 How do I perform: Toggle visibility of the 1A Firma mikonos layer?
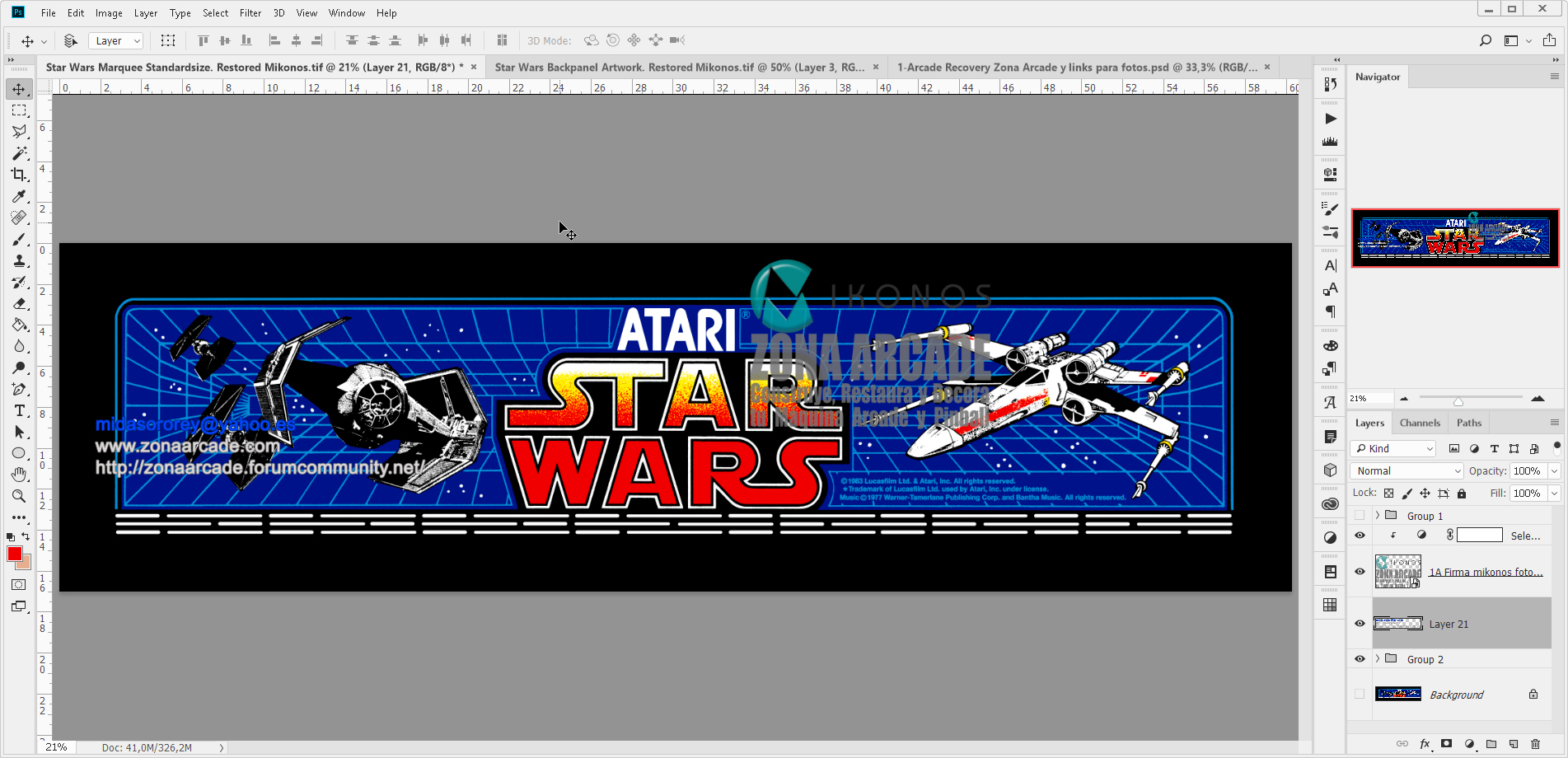[x=1360, y=572]
